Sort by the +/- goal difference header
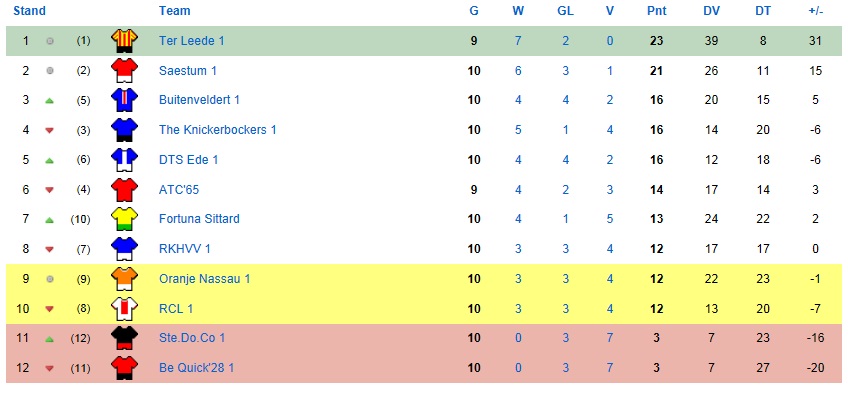This screenshot has width=848, height=394. pyautogui.click(x=816, y=11)
